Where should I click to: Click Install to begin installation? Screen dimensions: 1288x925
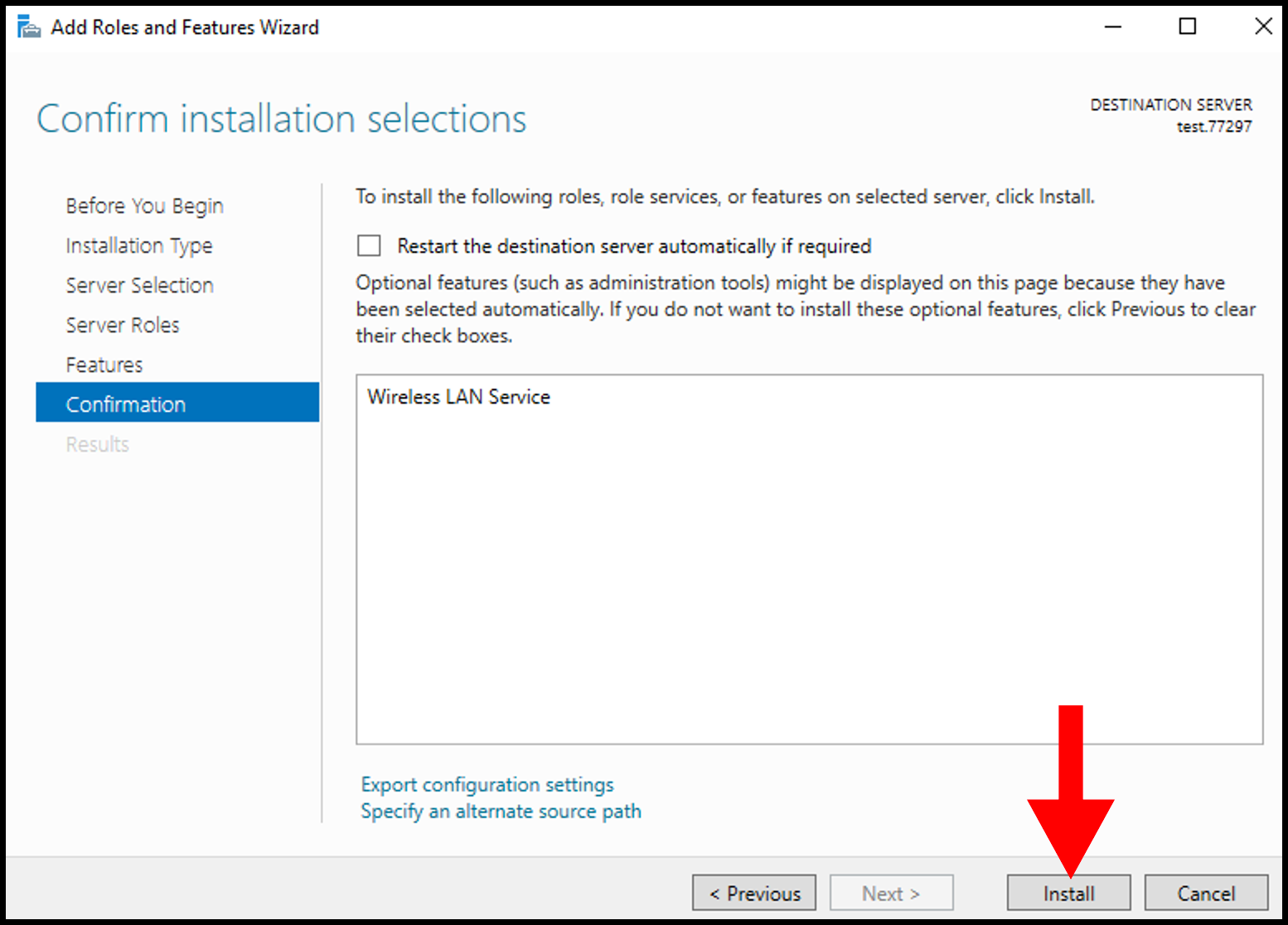(1068, 893)
